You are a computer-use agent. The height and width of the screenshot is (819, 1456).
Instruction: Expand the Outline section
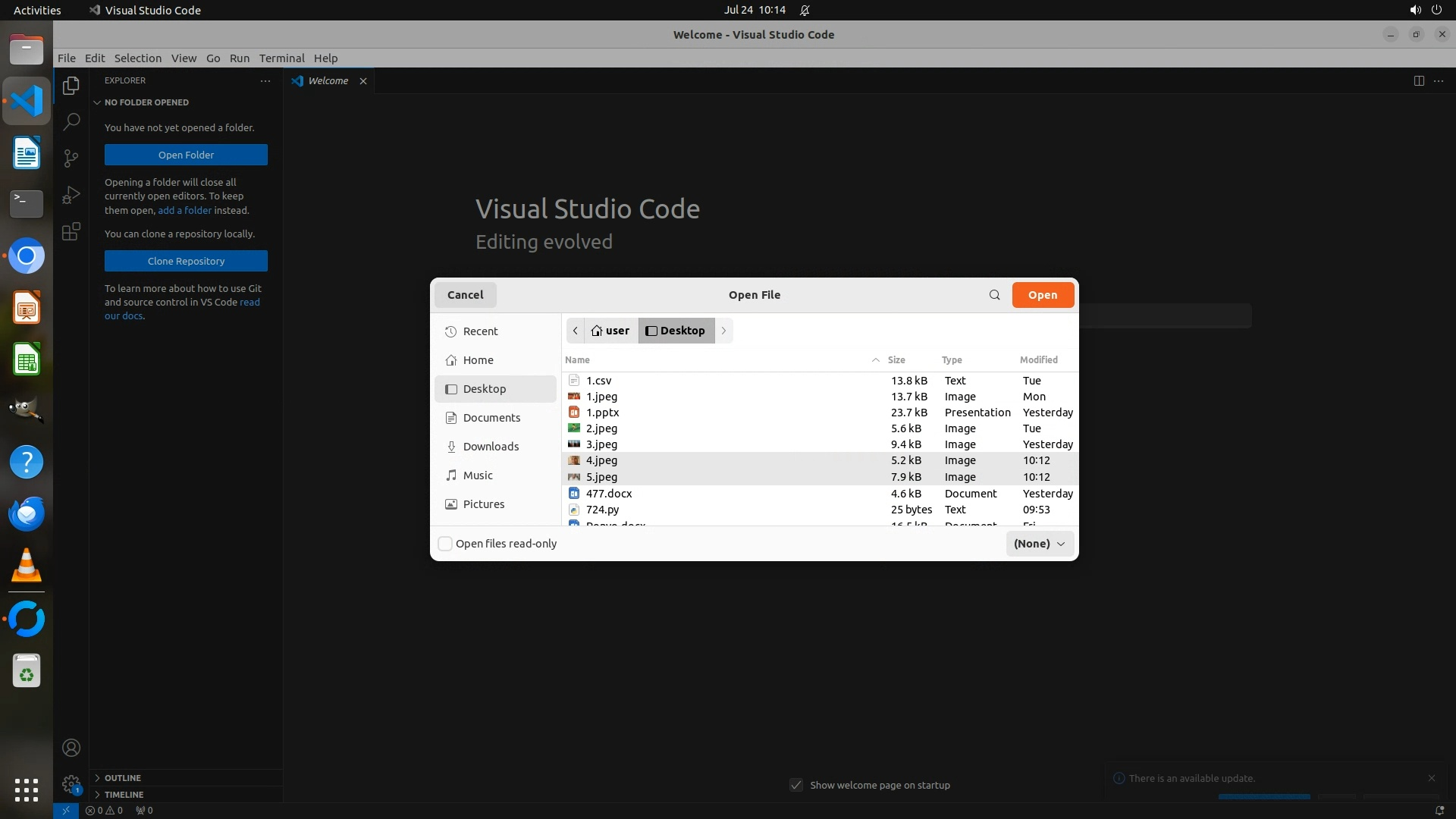pos(122,778)
